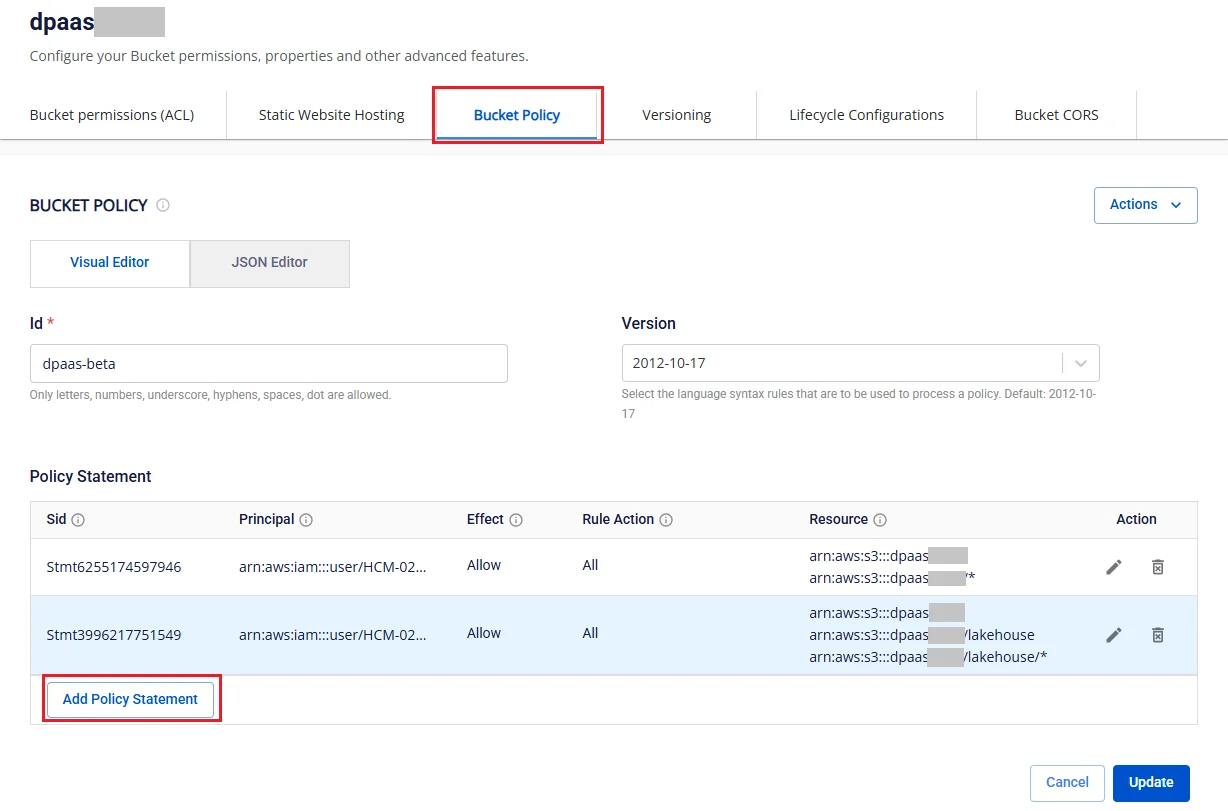The width and height of the screenshot is (1228, 811).
Task: Go to the Lifecycle Configurations tab
Action: tap(866, 115)
